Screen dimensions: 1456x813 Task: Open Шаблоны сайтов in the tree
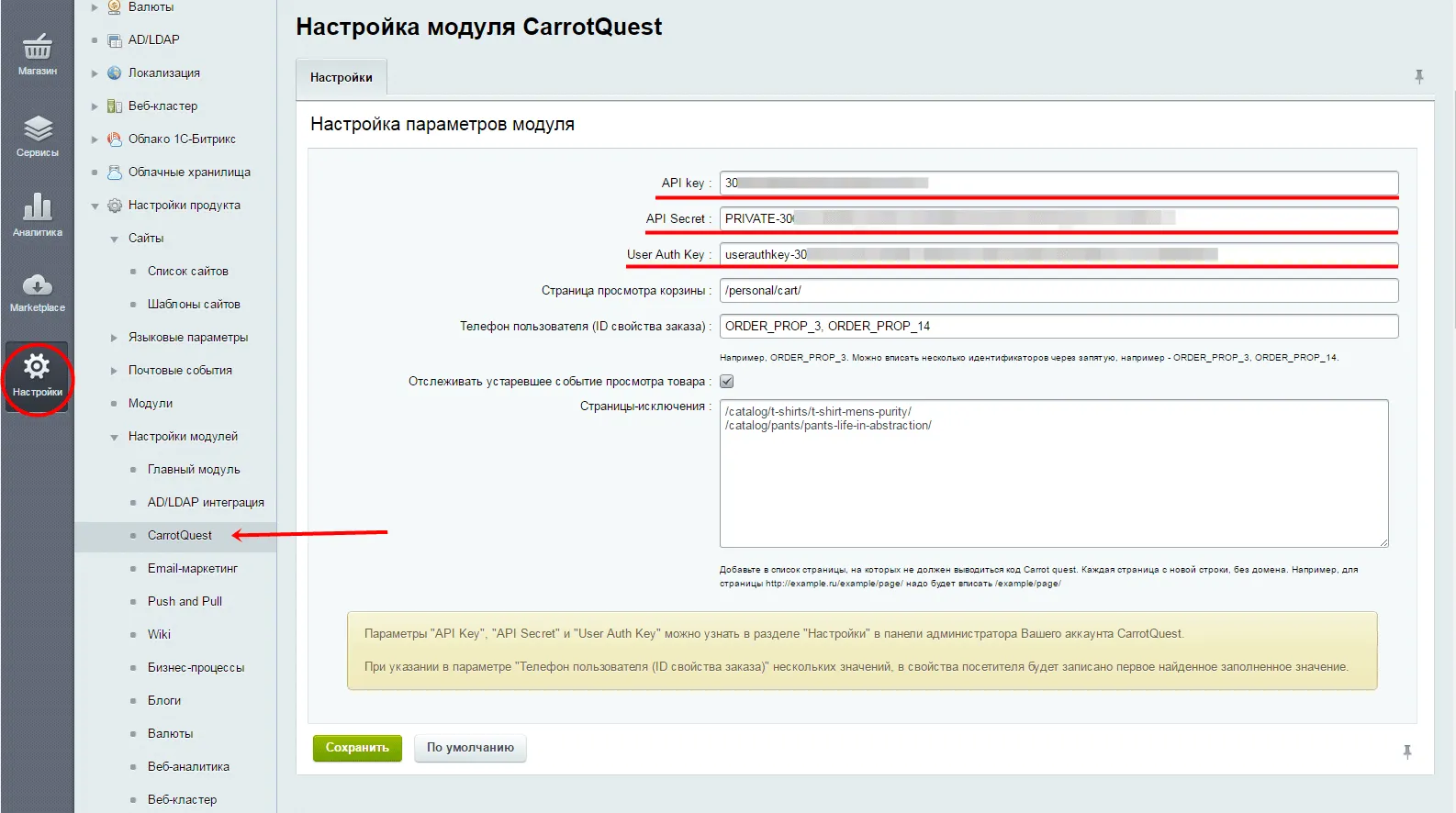pos(194,304)
